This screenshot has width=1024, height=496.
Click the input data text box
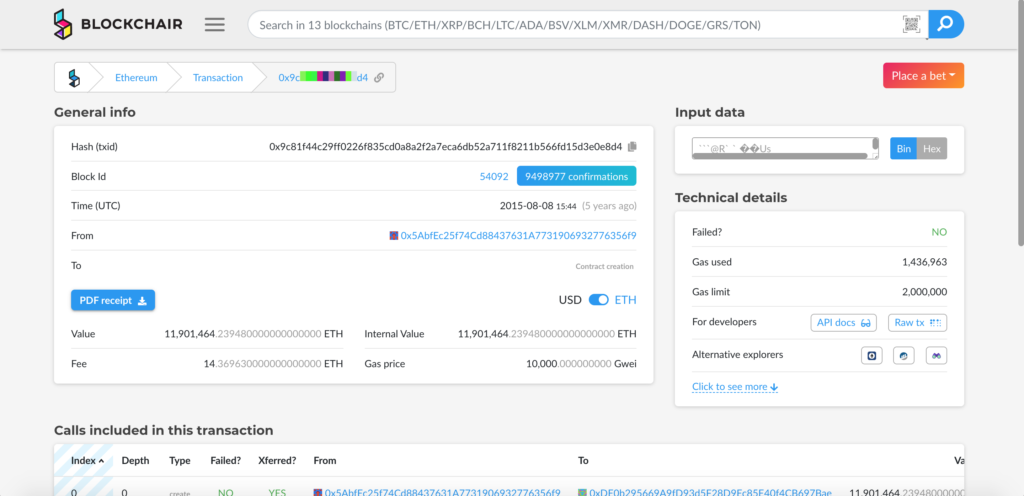[785, 147]
